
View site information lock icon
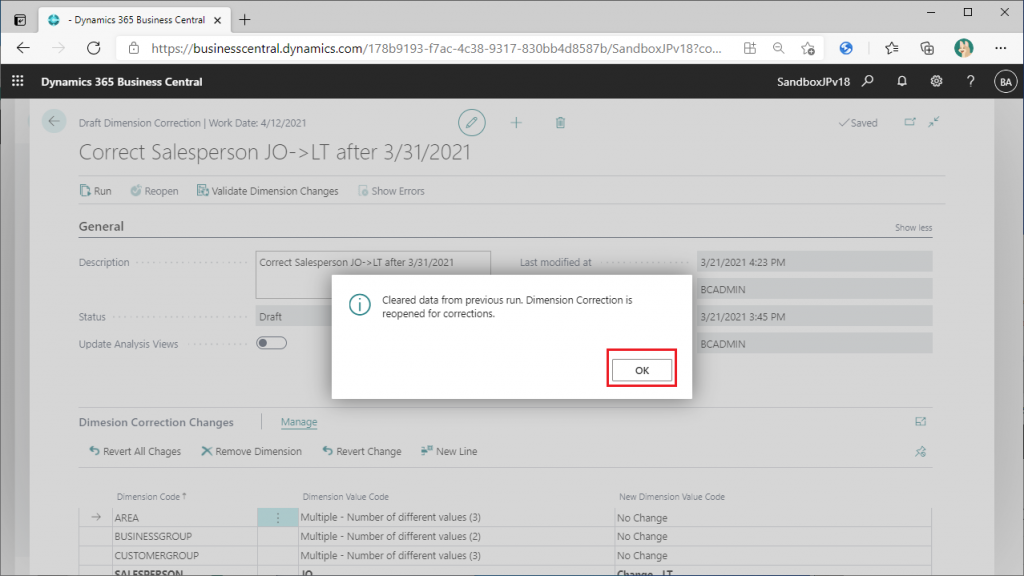(x=134, y=48)
